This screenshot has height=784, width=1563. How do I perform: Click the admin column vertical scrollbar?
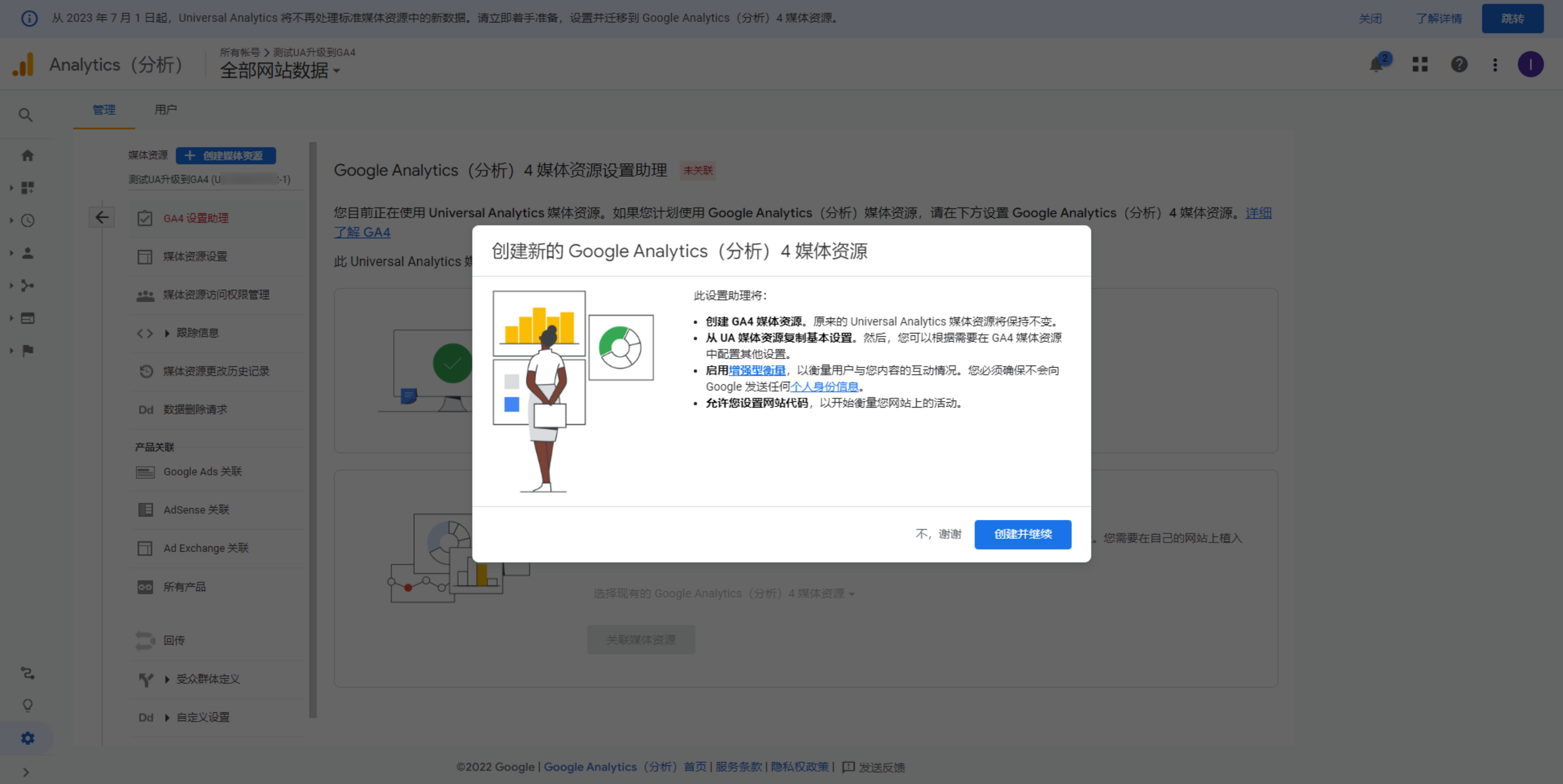click(313, 430)
